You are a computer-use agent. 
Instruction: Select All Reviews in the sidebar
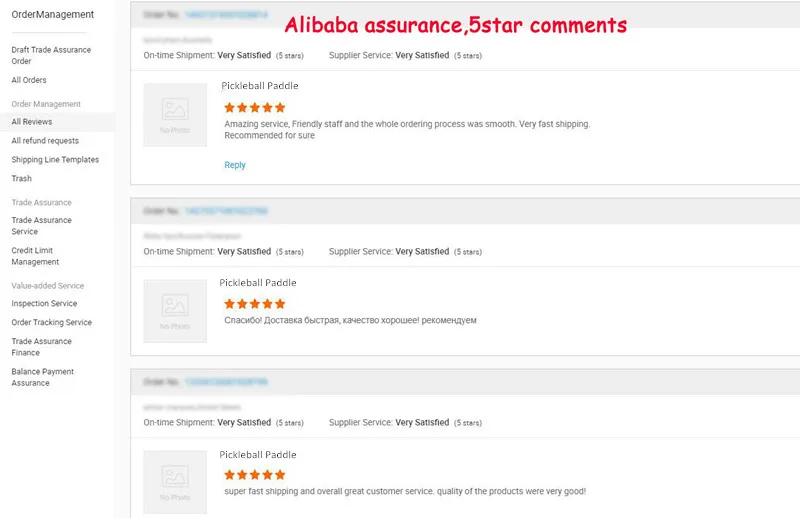[32, 122]
